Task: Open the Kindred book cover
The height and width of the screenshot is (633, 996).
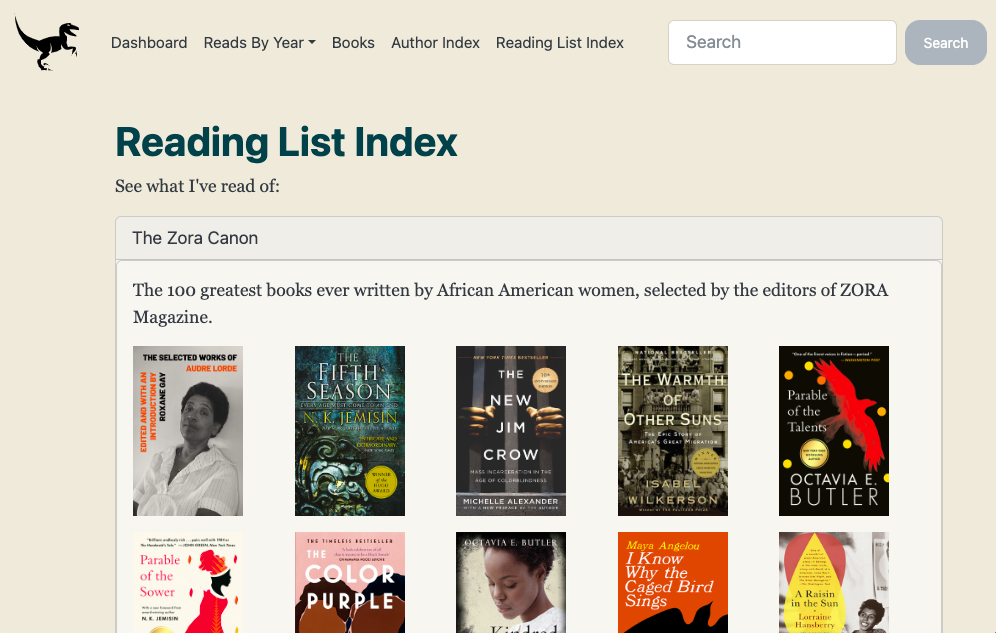Action: click(511, 582)
